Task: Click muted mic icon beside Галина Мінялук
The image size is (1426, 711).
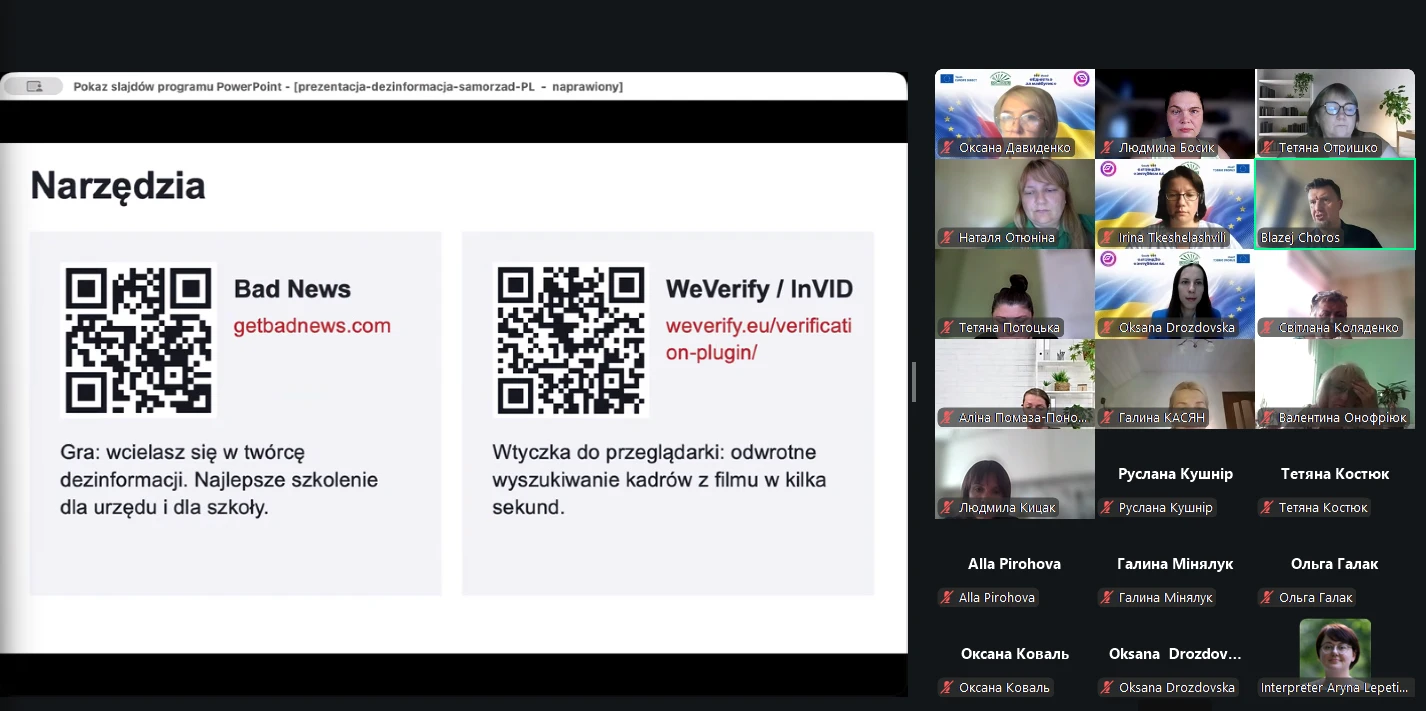Action: (x=1107, y=598)
